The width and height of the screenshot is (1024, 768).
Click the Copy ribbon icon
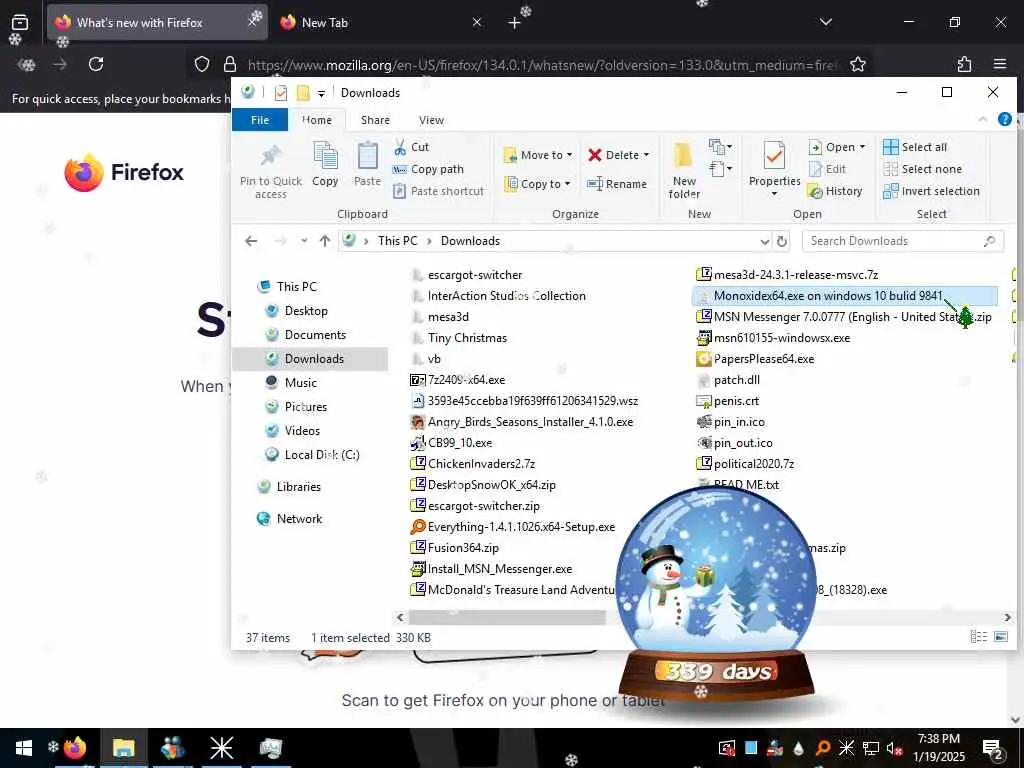(325, 156)
